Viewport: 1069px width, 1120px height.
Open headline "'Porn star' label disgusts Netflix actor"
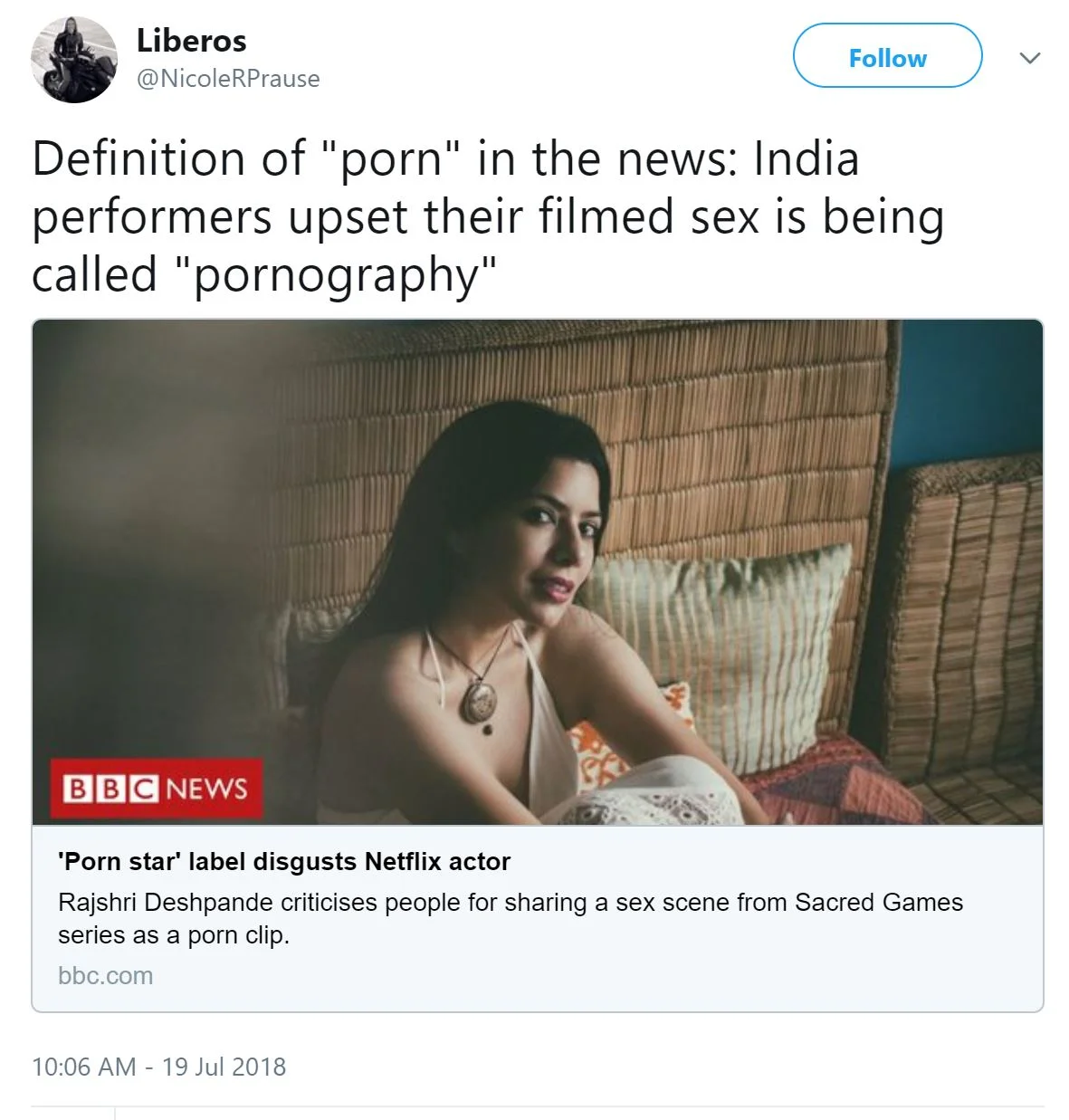tap(284, 861)
